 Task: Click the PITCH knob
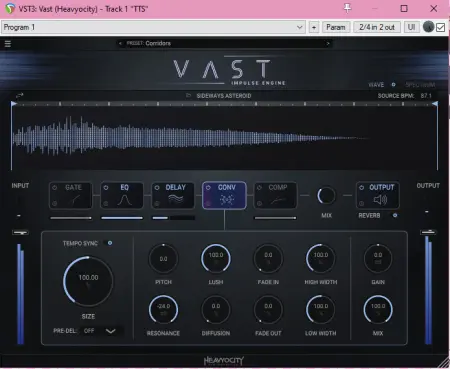point(163,259)
